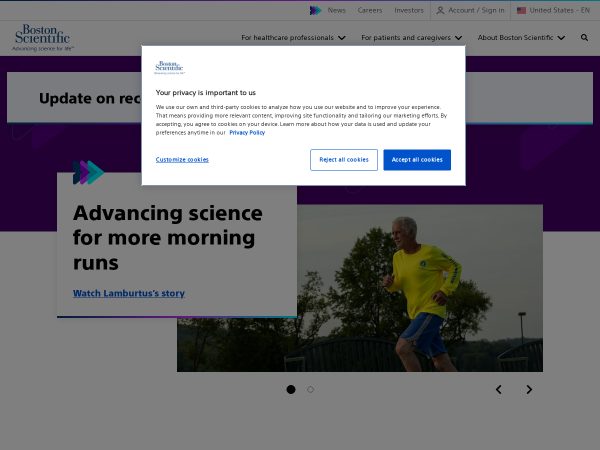Accept all cookies
Image resolution: width=600 pixels, height=450 pixels.
(417, 160)
